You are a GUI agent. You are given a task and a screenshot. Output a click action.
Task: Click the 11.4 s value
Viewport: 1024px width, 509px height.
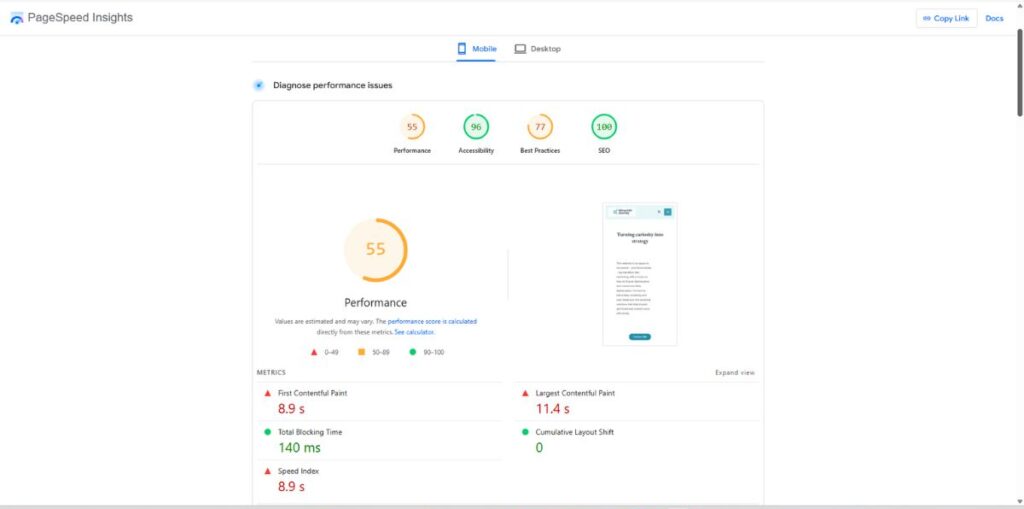(552, 409)
